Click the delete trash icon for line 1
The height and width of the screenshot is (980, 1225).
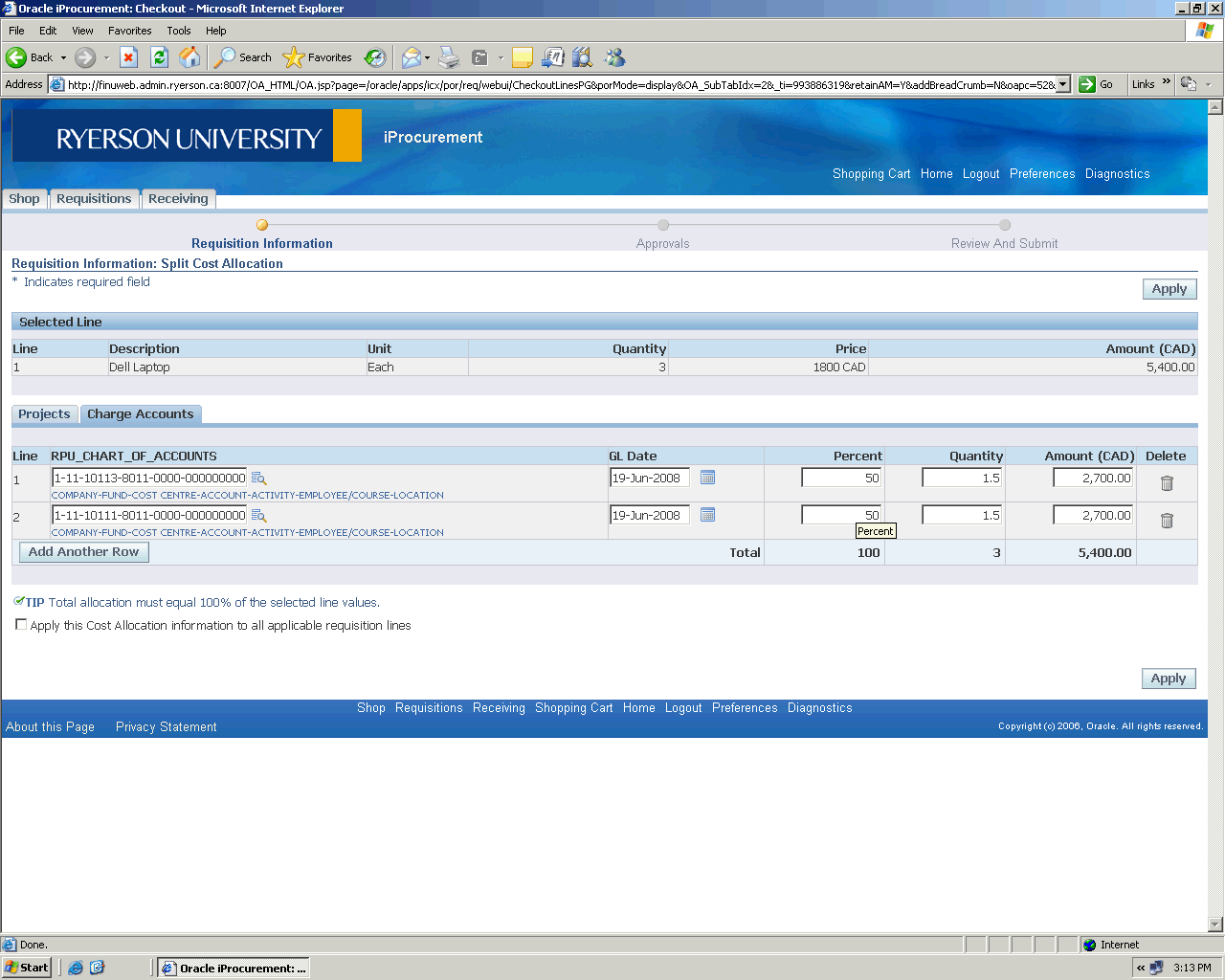tap(1167, 483)
